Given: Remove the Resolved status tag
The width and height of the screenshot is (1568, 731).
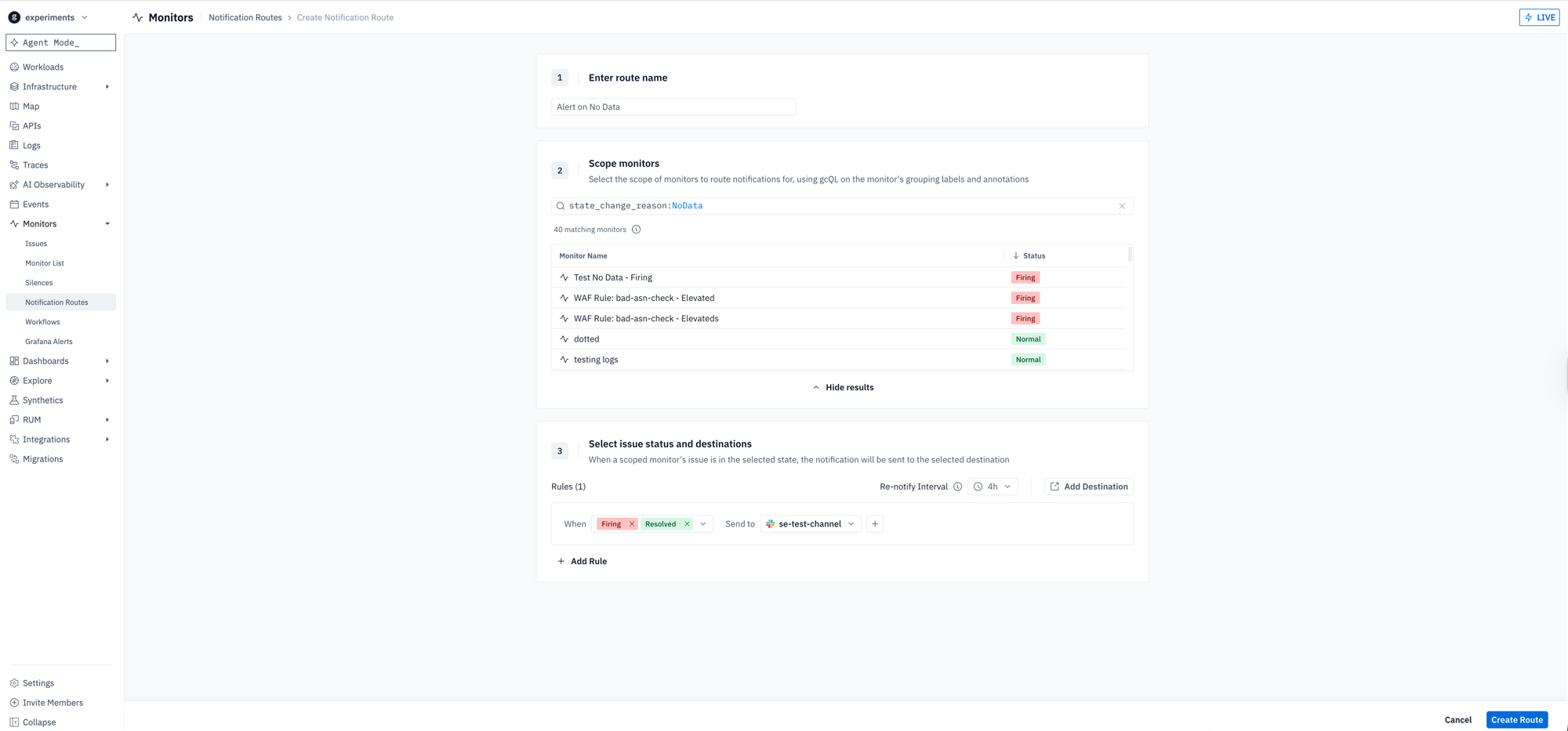Looking at the screenshot, I should click(x=687, y=524).
